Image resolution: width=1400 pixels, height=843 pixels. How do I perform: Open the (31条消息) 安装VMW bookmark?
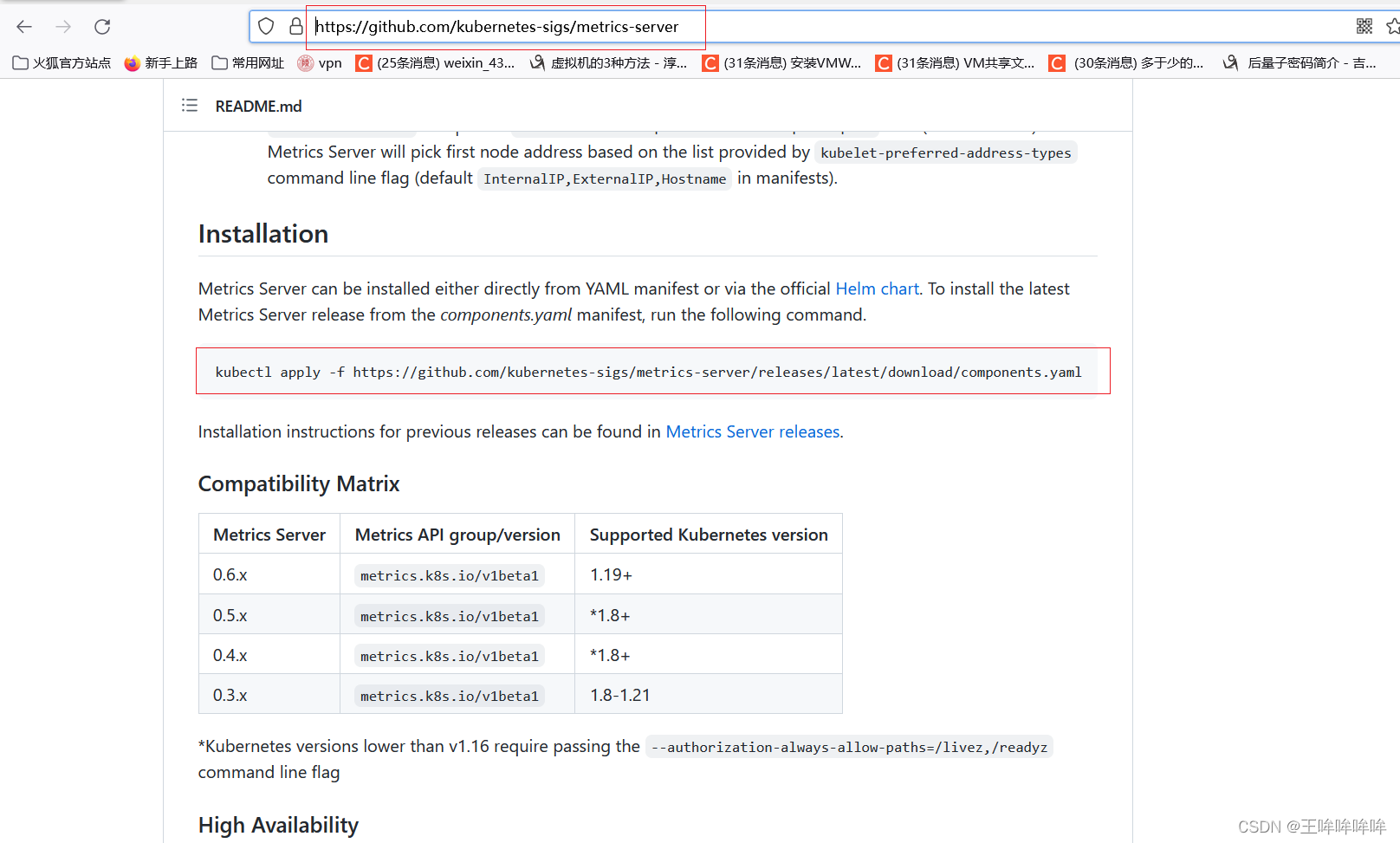(x=781, y=63)
